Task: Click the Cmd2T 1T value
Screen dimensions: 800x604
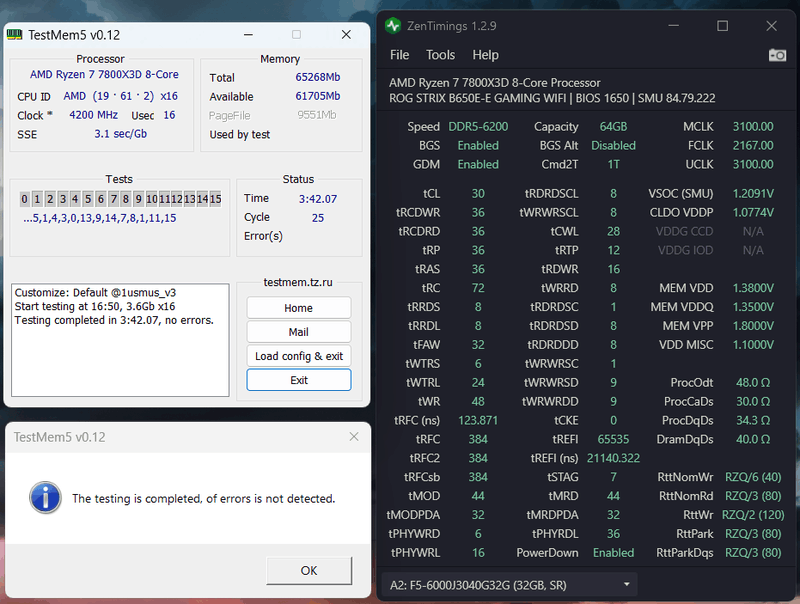Action: coord(613,164)
